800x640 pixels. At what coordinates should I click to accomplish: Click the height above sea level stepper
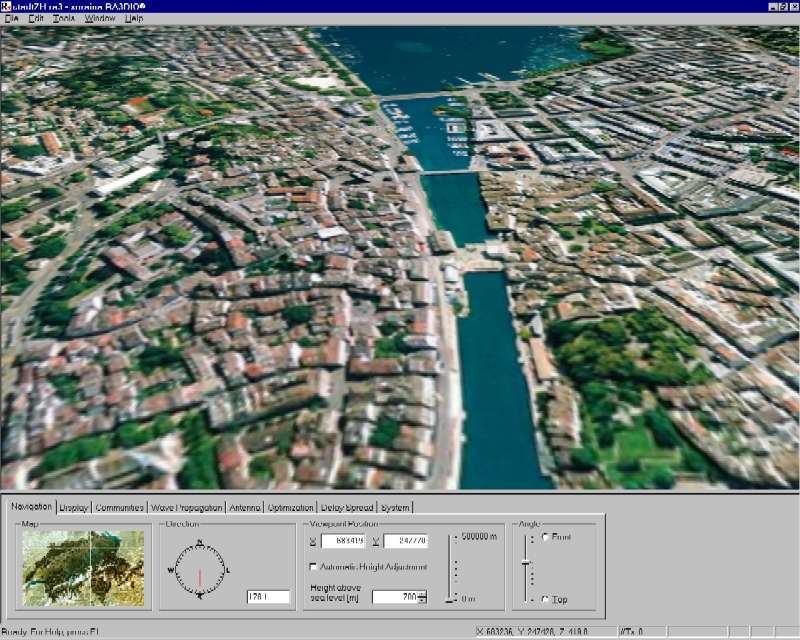423,597
